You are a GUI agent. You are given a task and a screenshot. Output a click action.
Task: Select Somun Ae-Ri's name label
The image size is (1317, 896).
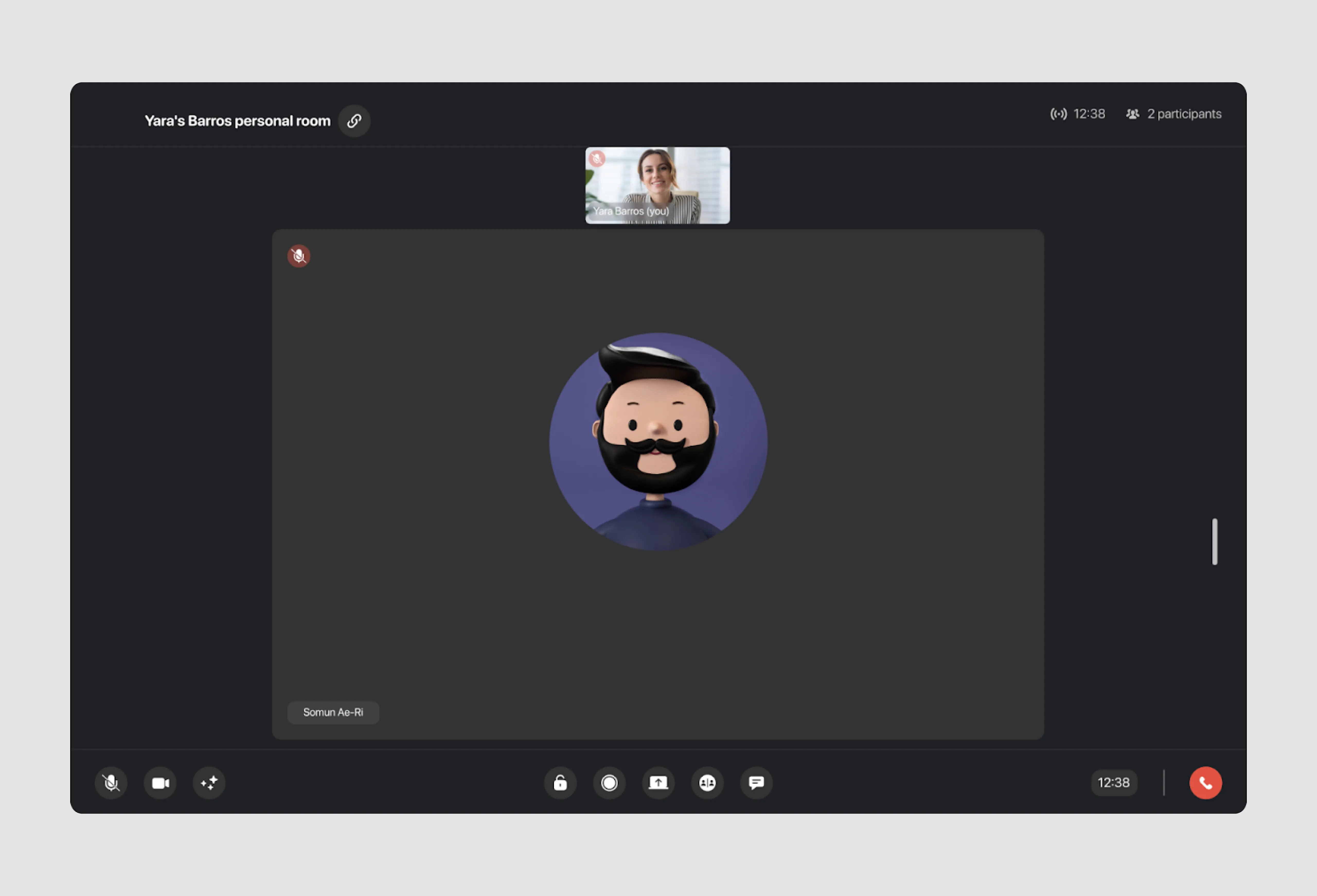(333, 712)
